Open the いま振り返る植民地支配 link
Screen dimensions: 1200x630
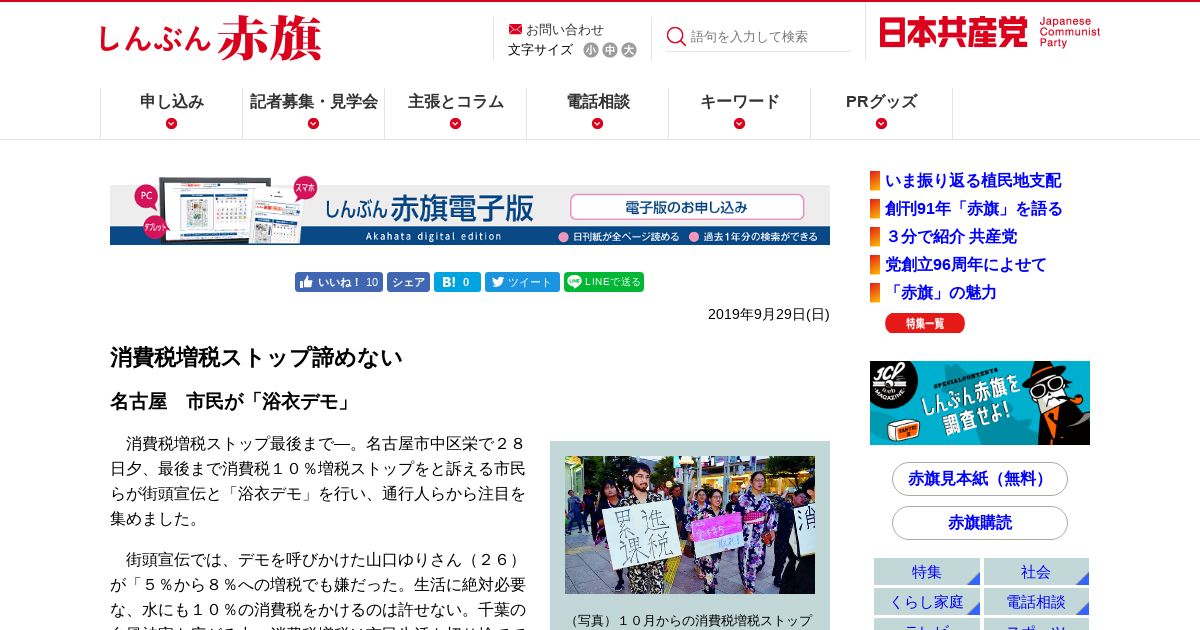coord(973,181)
